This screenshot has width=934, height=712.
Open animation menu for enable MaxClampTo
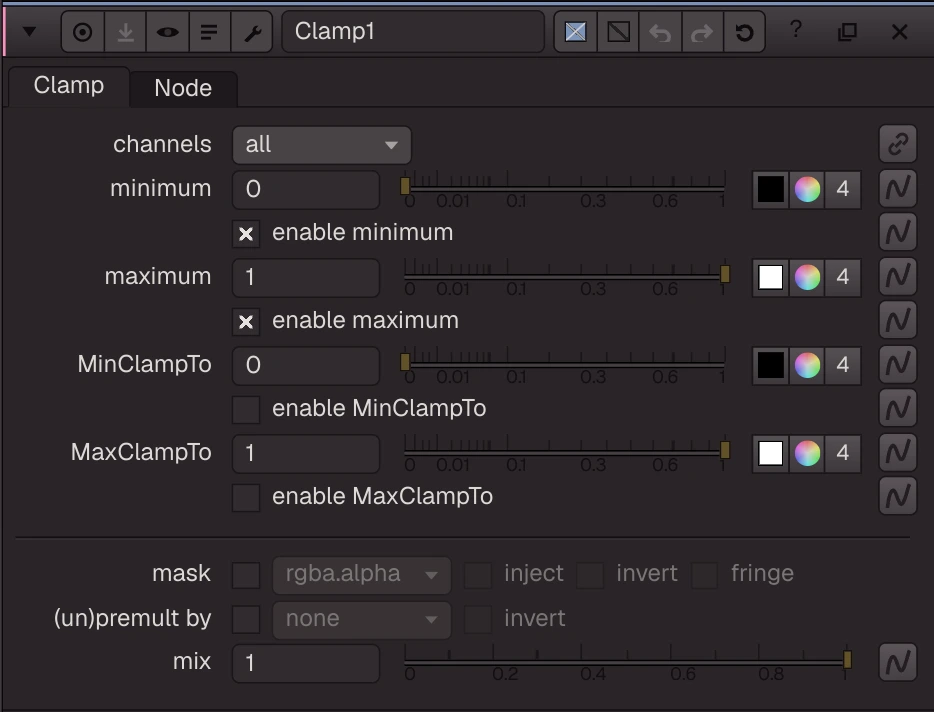pos(898,496)
